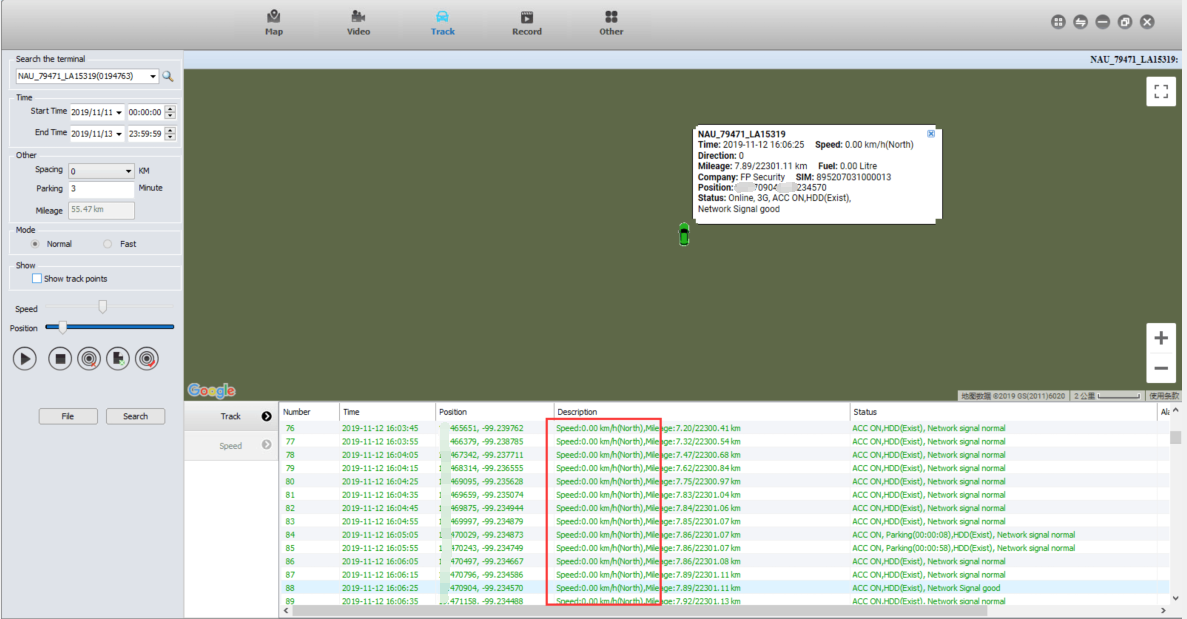The image size is (1187, 619).
Task: Click time 2019-11-12 16:03:55 in row 77
Action: tap(380, 441)
